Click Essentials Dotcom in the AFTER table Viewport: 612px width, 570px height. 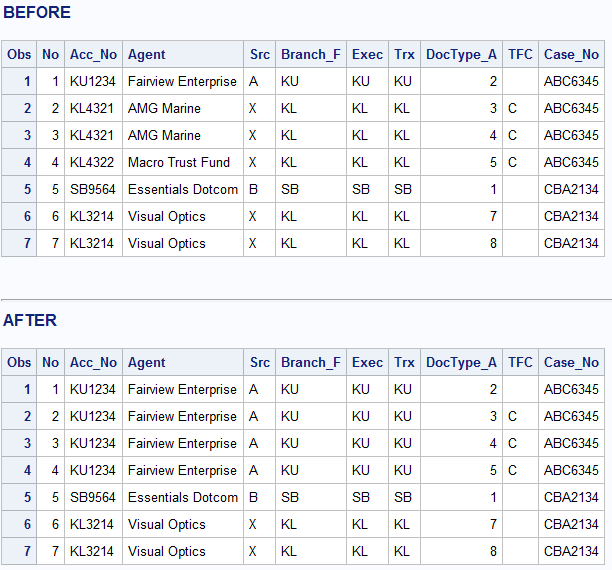pos(183,497)
